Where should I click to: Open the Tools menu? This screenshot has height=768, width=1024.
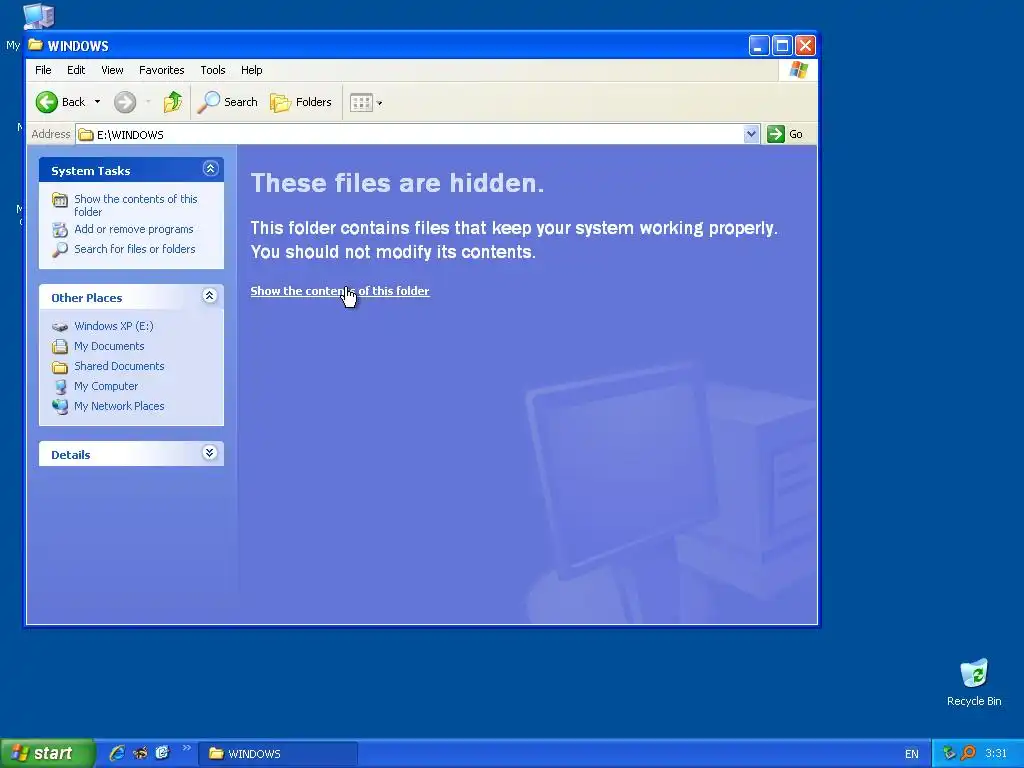(213, 70)
